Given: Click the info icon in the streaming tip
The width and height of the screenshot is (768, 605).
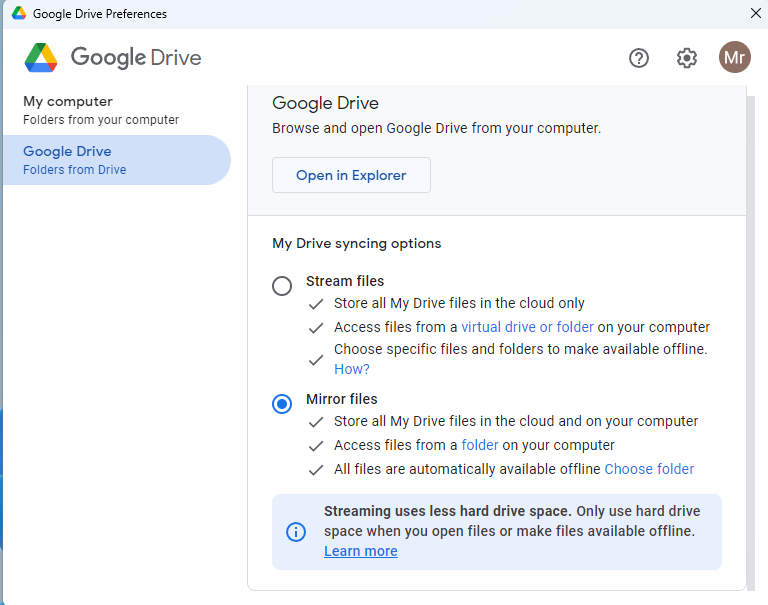Looking at the screenshot, I should (296, 532).
